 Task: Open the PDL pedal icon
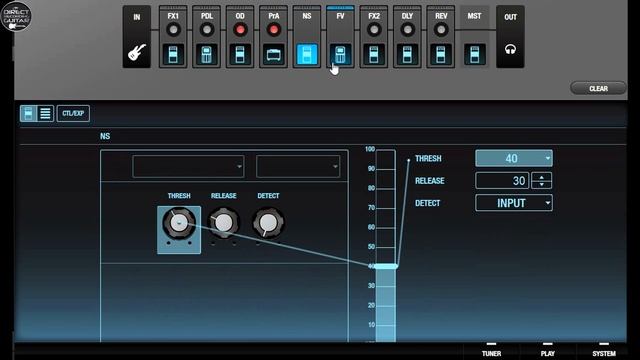pos(207,54)
